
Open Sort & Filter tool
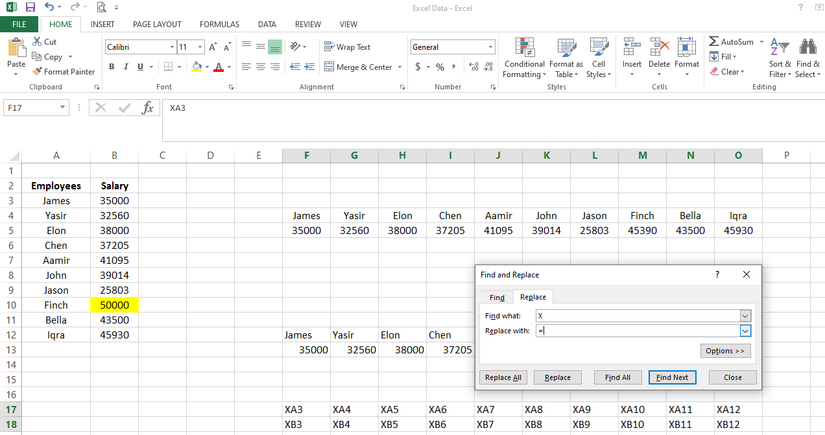pos(780,59)
